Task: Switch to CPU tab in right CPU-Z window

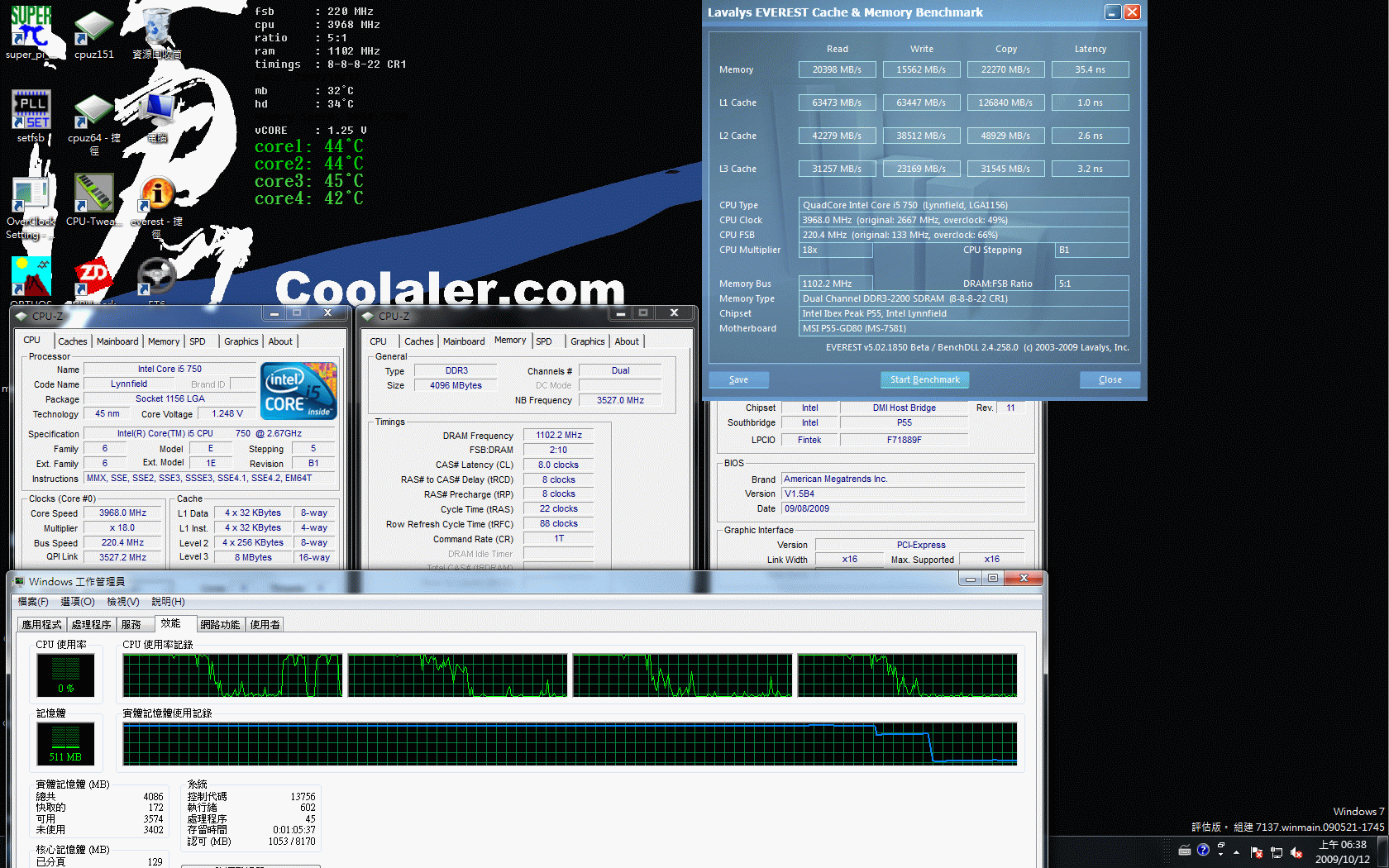Action: tap(378, 341)
